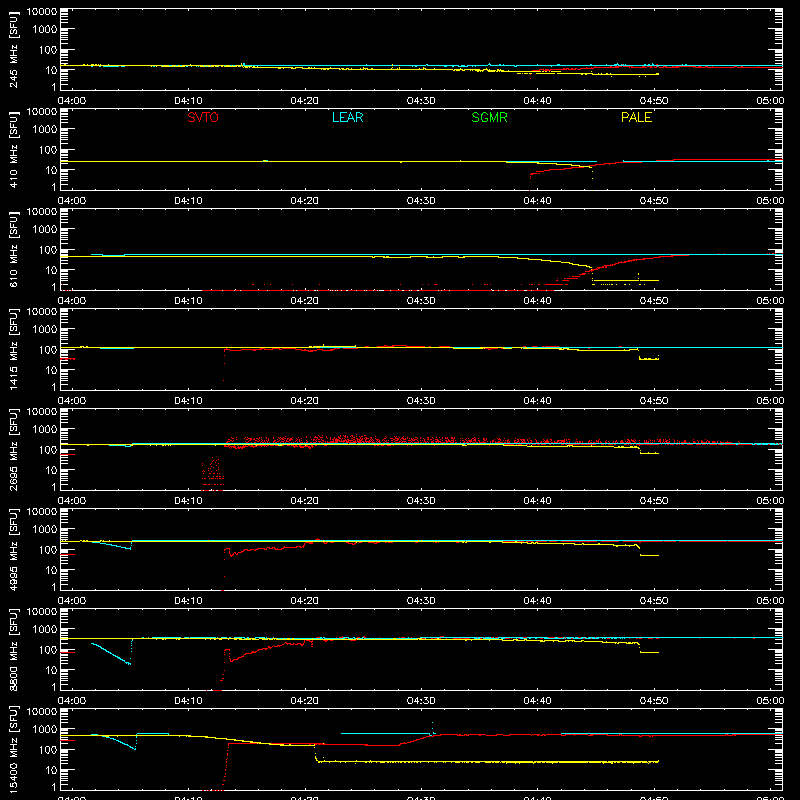The height and width of the screenshot is (800, 800).
Task: Click 04:20 label under the 8800 MHz plot
Action: click(x=305, y=701)
